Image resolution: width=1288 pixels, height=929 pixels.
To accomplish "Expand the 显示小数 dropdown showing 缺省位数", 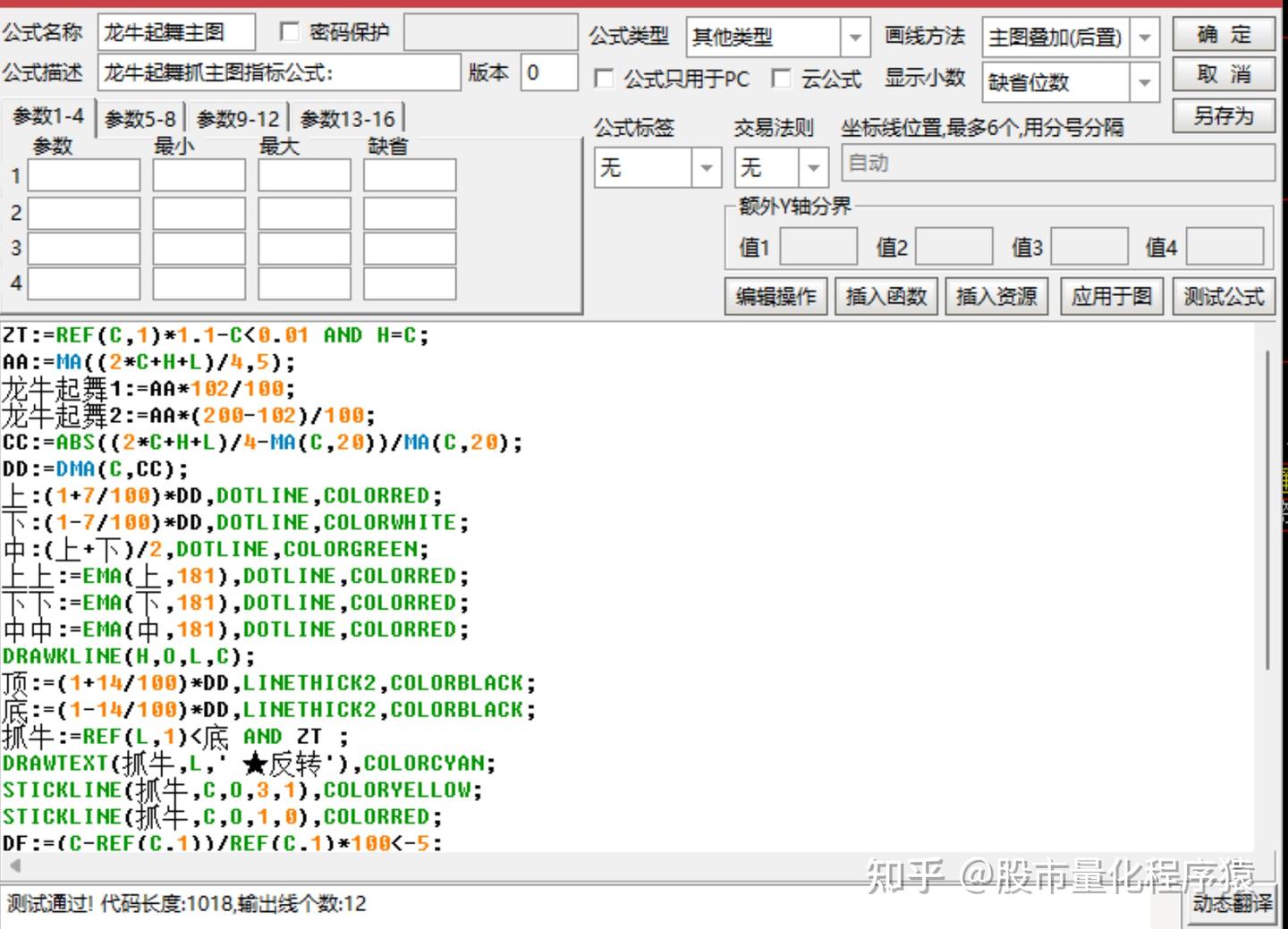I will [x=1071, y=82].
